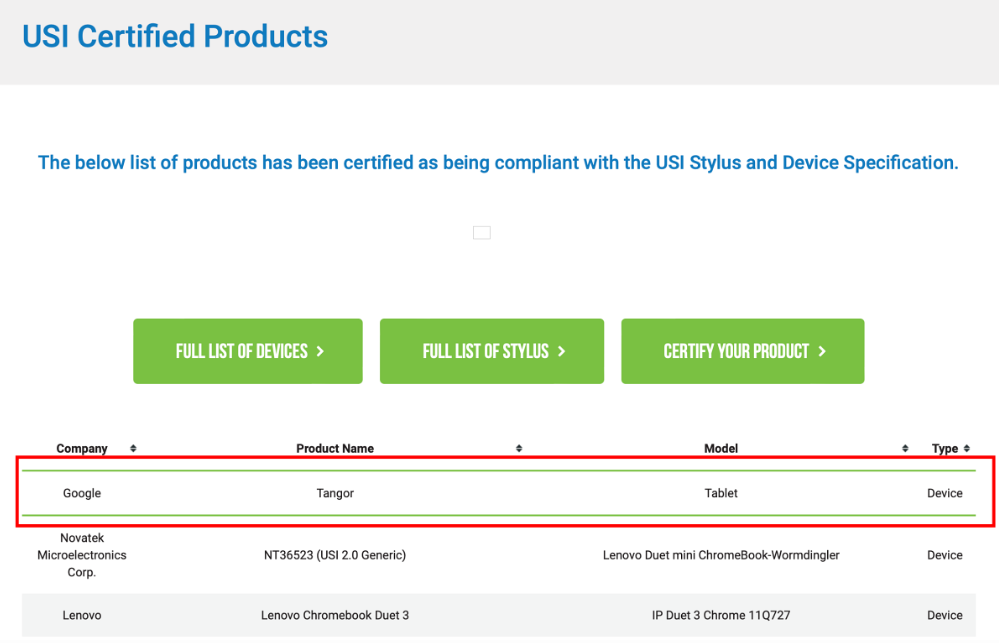The width and height of the screenshot is (999, 643).
Task: Select the Google company cell
Action: (x=82, y=493)
